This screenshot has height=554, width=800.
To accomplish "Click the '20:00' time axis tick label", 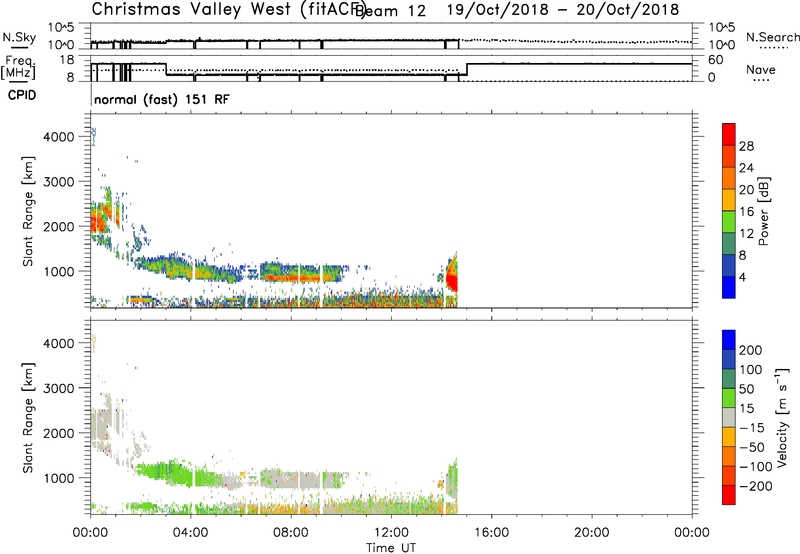I will [x=591, y=533].
